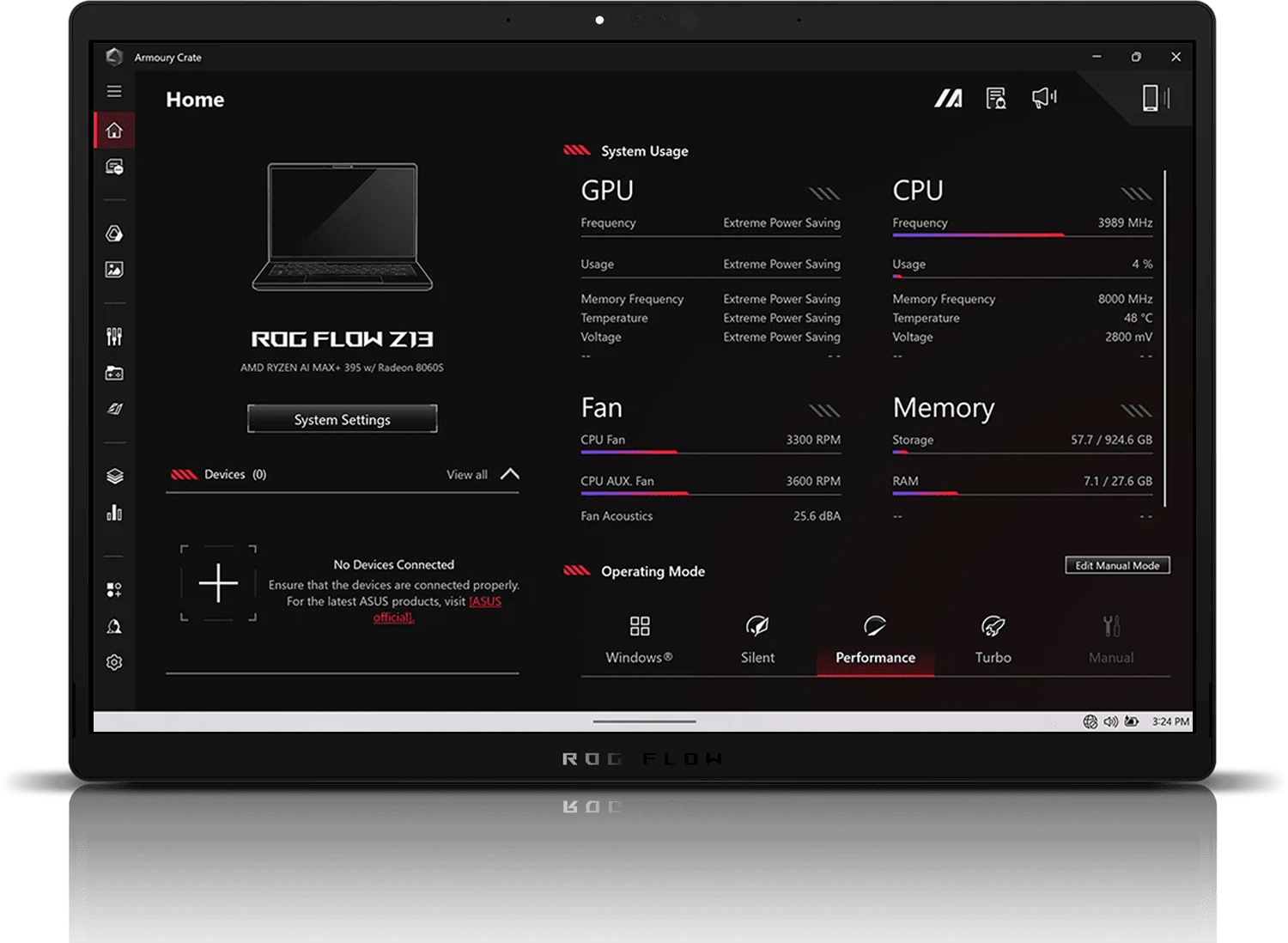The height and width of the screenshot is (943, 1288).
Task: Click the RAM usage bar
Action: tap(1023, 493)
